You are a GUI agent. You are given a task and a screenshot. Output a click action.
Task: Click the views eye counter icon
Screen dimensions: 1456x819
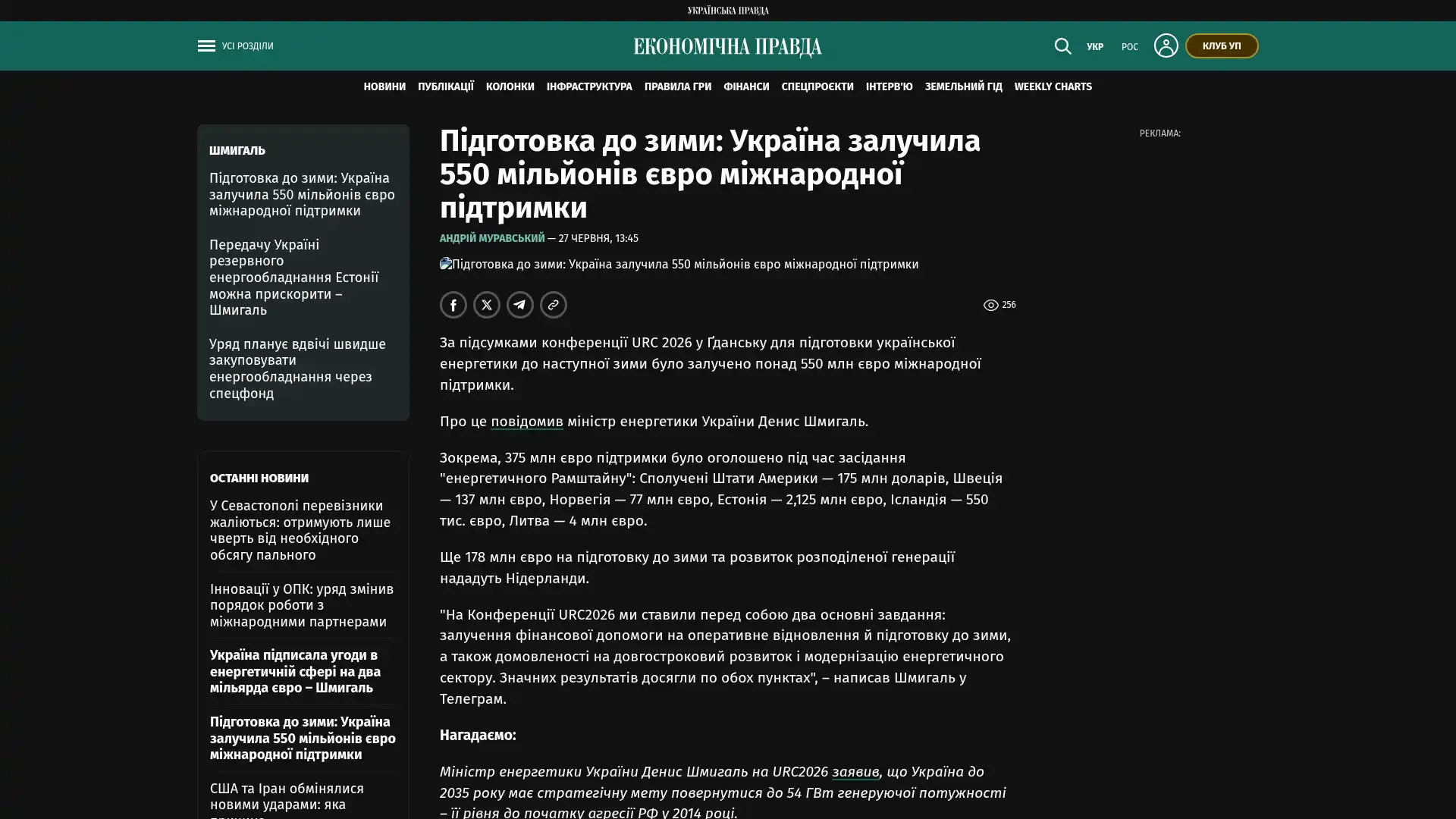(x=990, y=305)
